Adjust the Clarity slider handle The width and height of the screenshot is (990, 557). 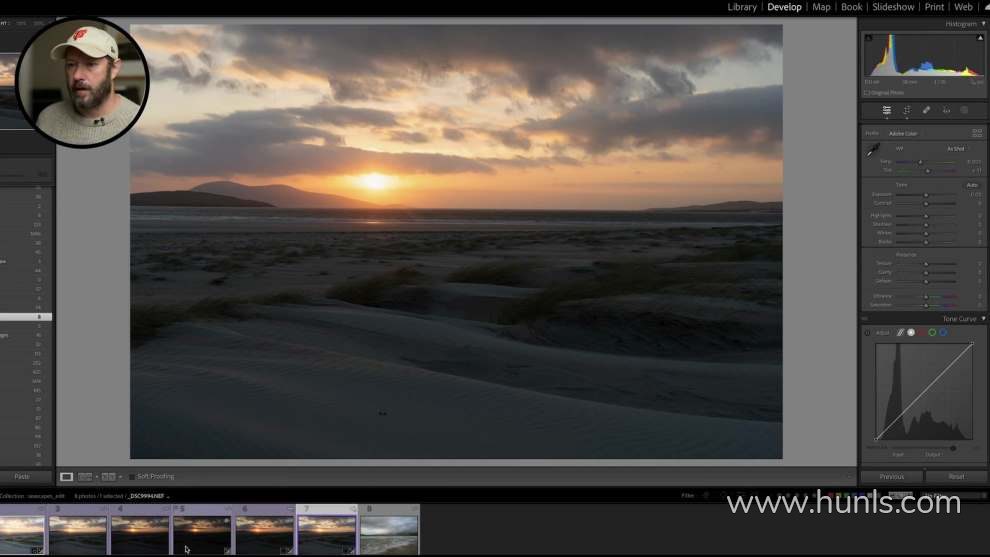926,273
